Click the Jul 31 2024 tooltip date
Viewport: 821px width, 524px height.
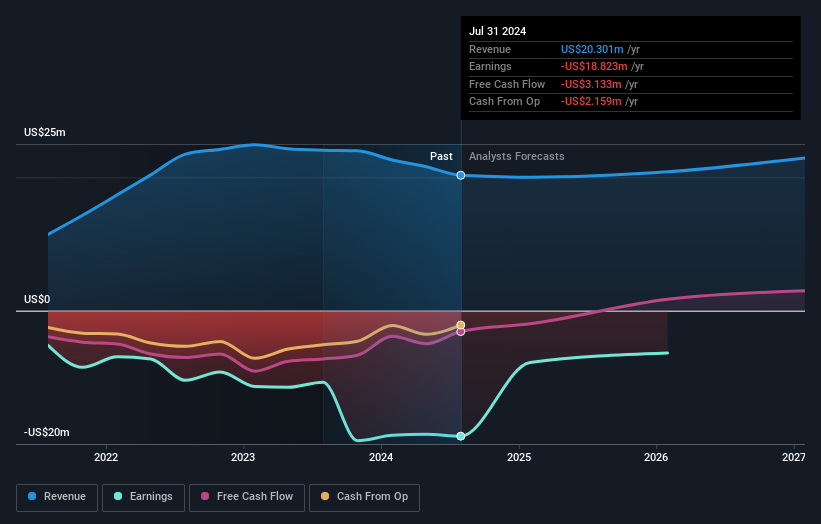click(497, 31)
